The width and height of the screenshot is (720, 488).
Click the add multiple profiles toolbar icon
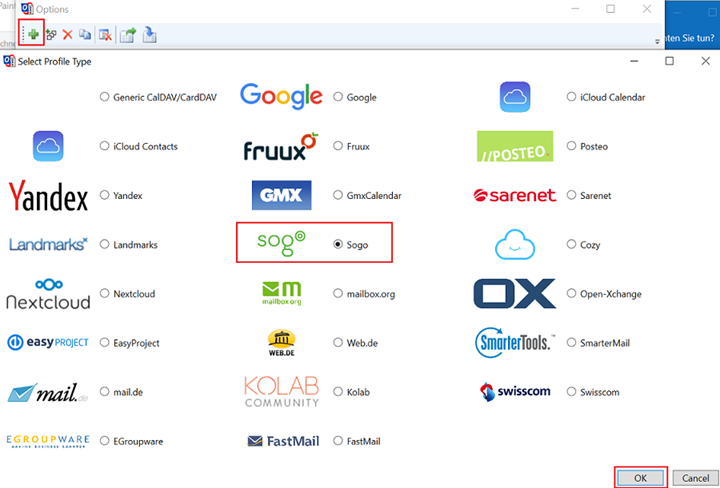click(51, 34)
